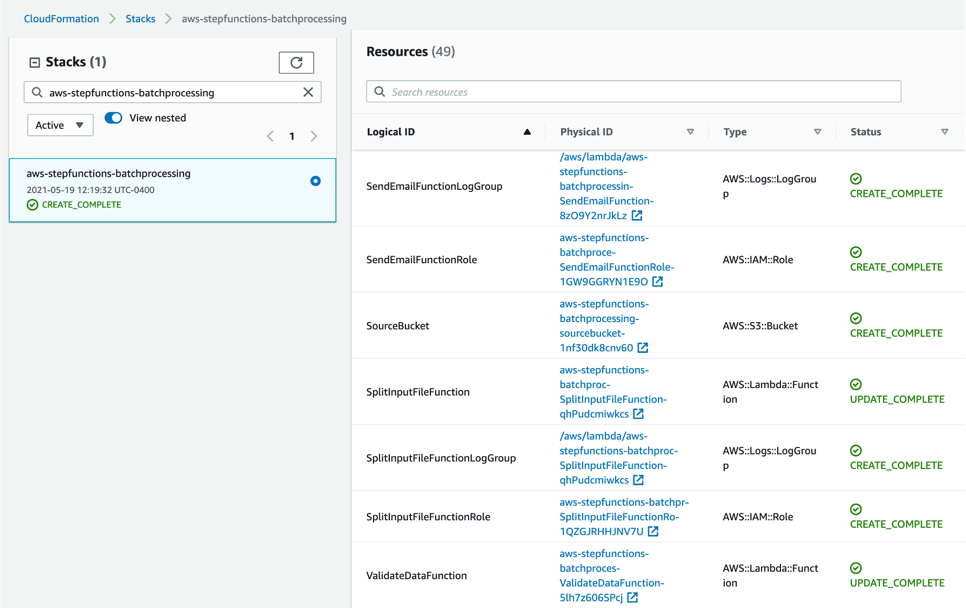Open external link icon for SendEmailFunctionRole

pyautogui.click(x=657, y=282)
